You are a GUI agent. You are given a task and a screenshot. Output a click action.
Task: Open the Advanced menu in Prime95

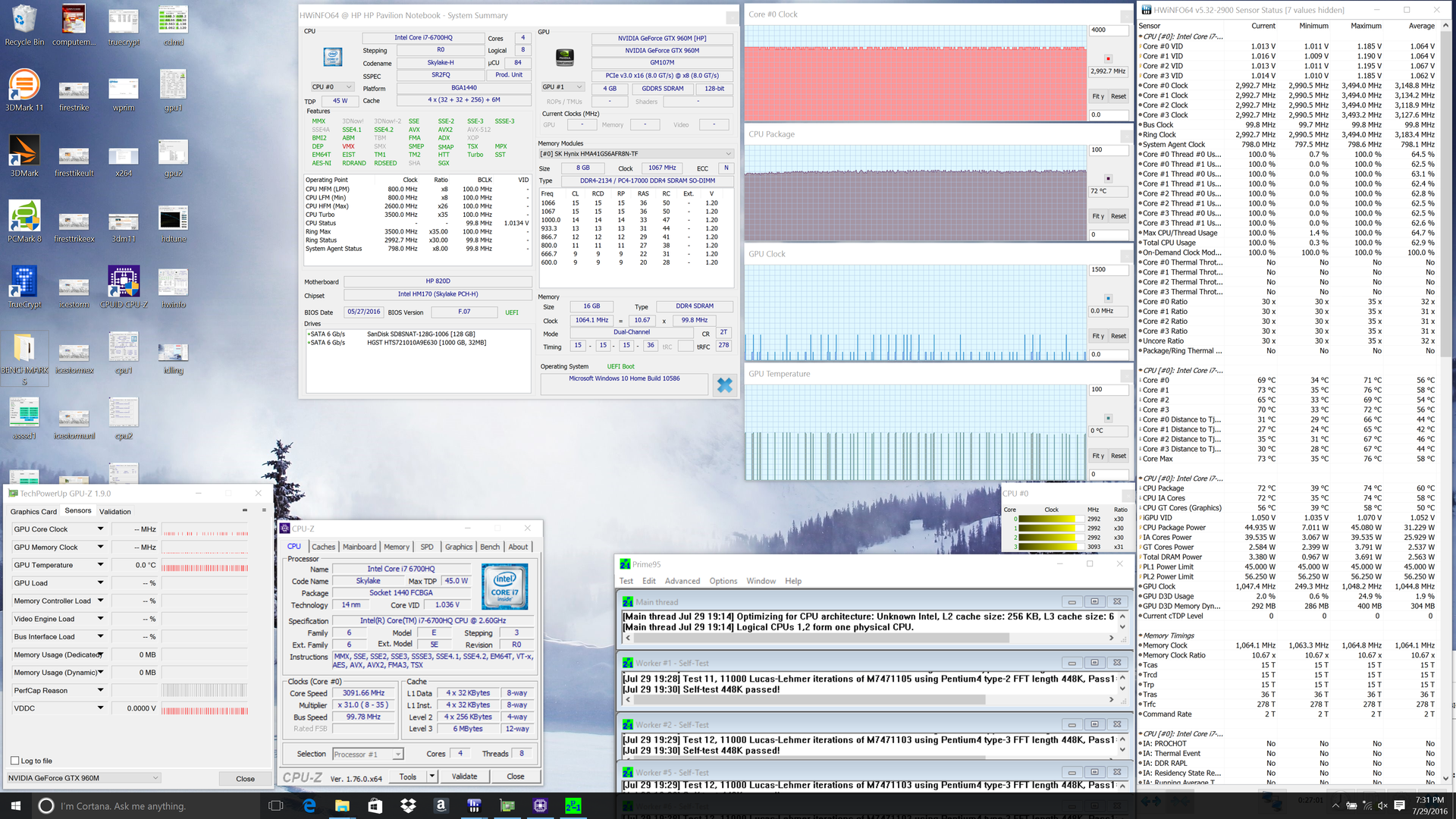[x=682, y=582]
